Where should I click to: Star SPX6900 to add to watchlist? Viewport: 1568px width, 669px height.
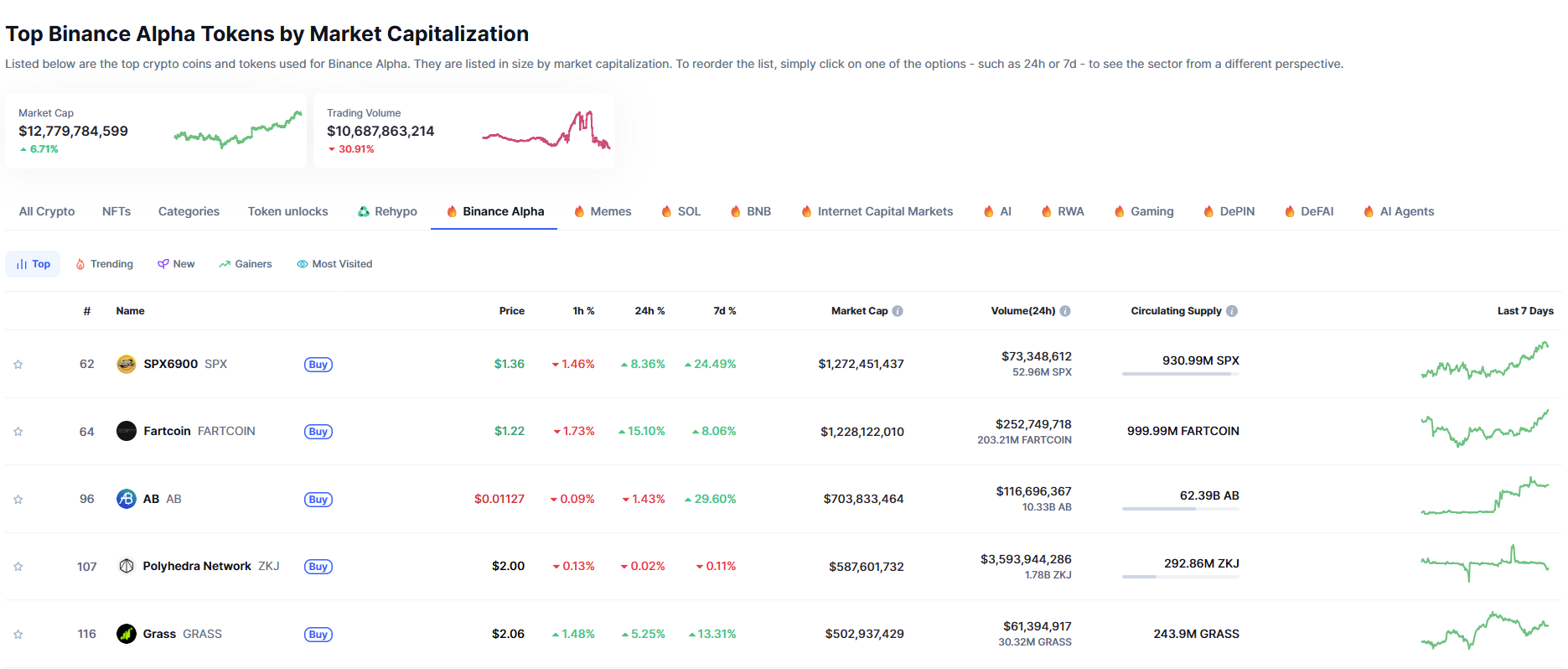18,365
